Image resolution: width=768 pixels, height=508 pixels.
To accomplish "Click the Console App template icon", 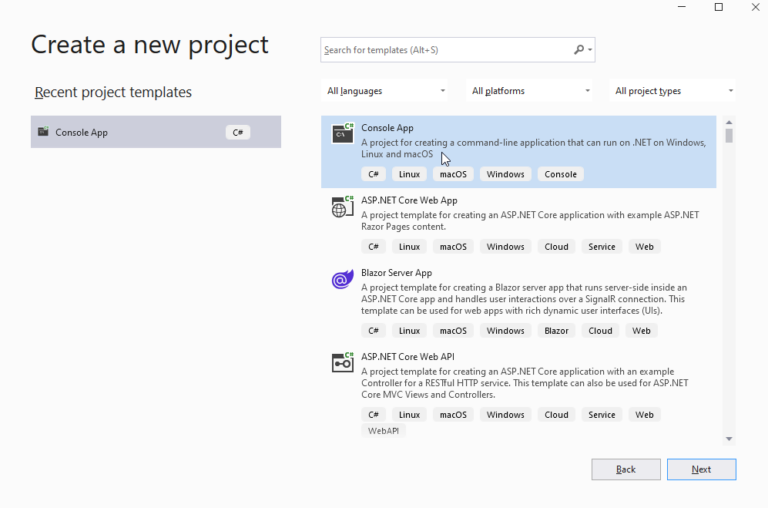I will coord(343,134).
